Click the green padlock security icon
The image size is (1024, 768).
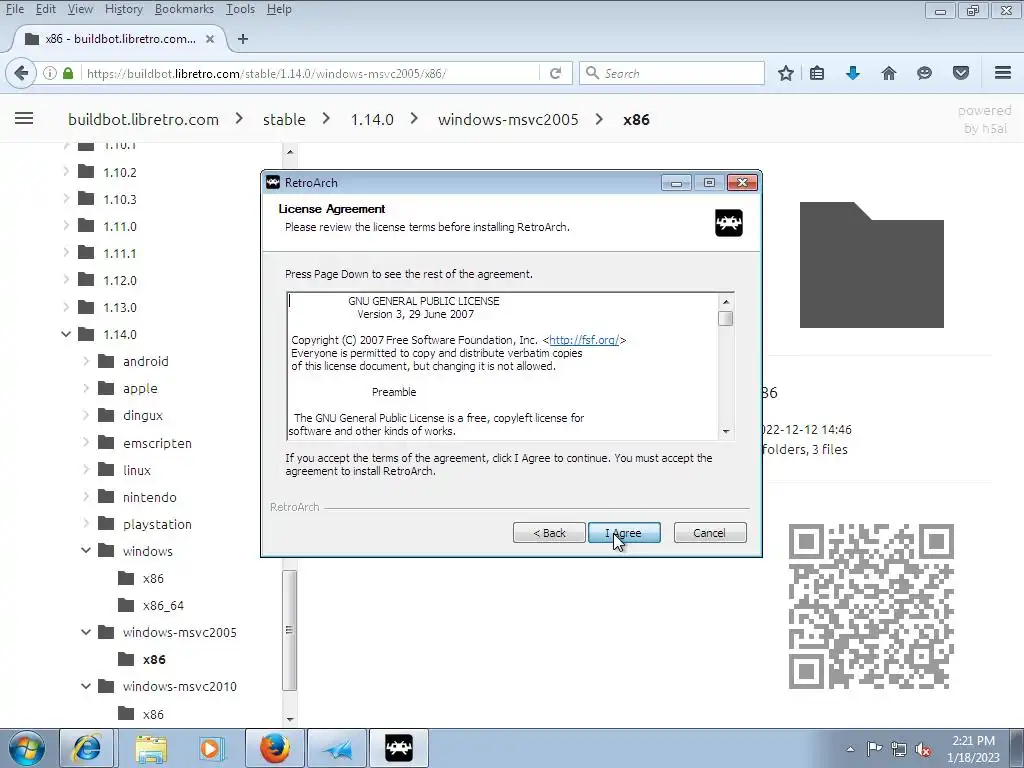click(x=67, y=73)
